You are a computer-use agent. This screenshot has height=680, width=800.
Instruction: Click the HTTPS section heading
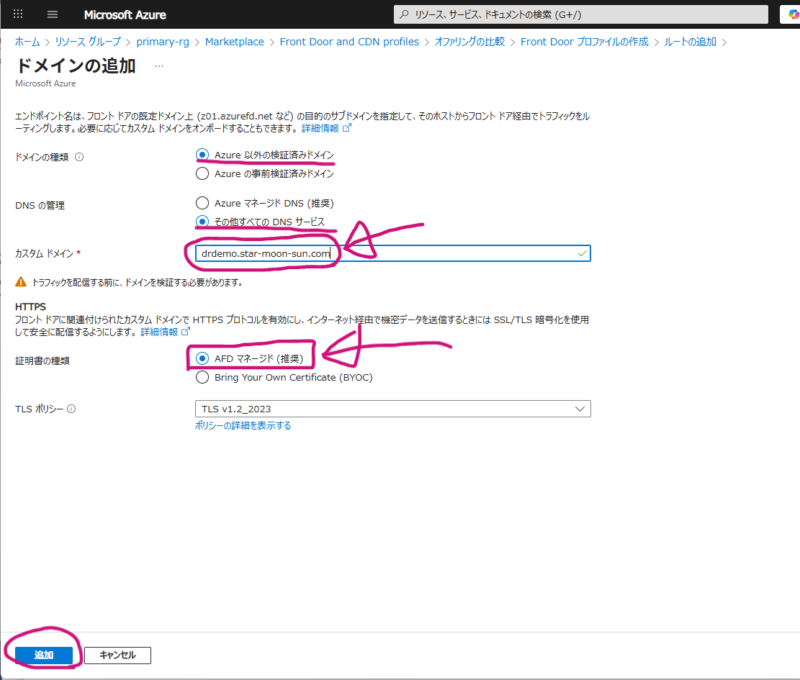pyautogui.click(x=31, y=307)
